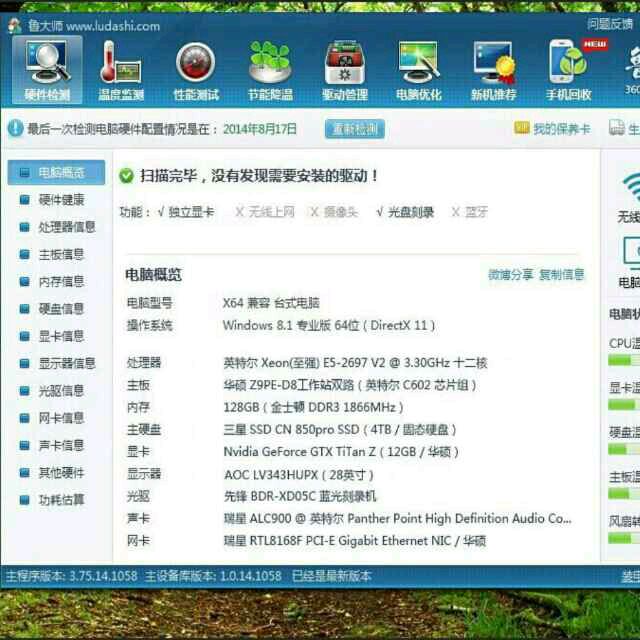Click the Windows 8.1 专业版 64位 value
This screenshot has height=640, width=640.
pyautogui.click(x=329, y=325)
